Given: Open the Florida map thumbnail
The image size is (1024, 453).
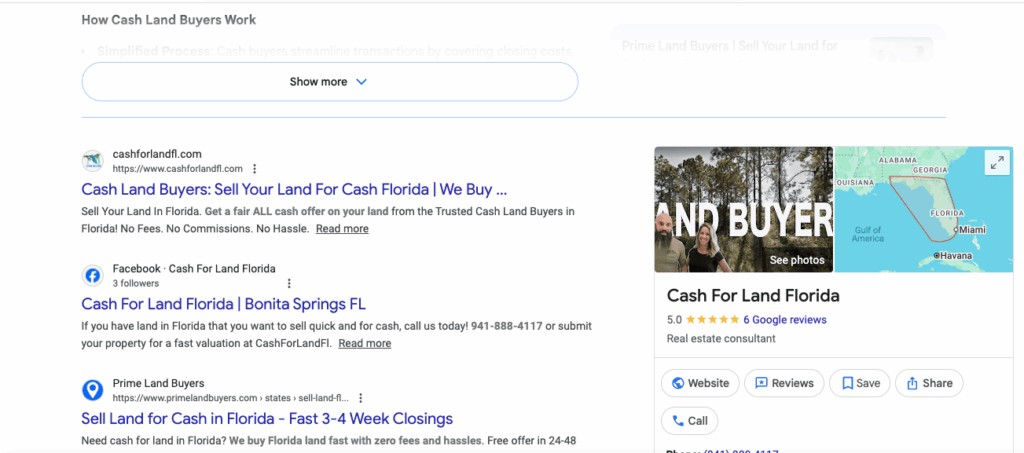Looking at the screenshot, I should pos(923,209).
